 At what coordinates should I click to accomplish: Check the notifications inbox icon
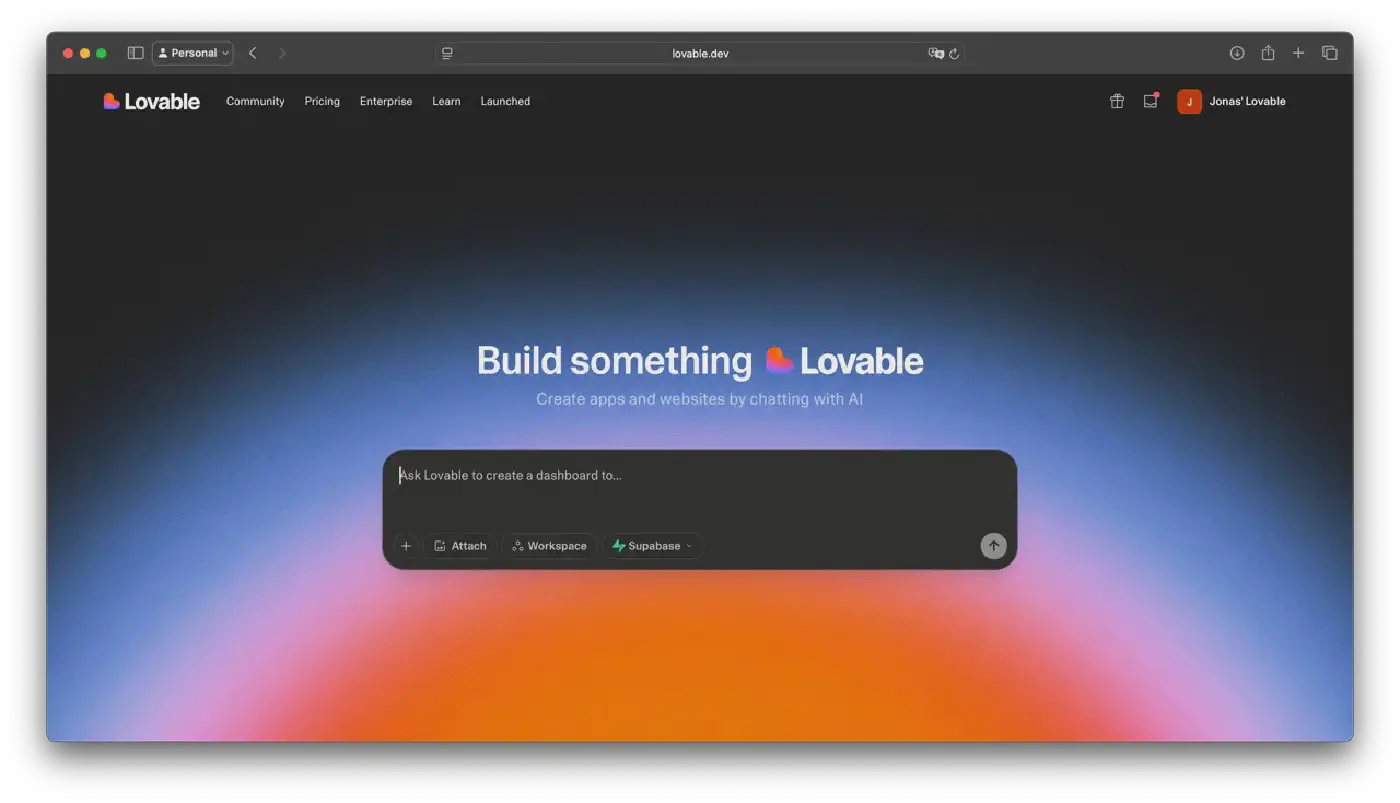1150,101
